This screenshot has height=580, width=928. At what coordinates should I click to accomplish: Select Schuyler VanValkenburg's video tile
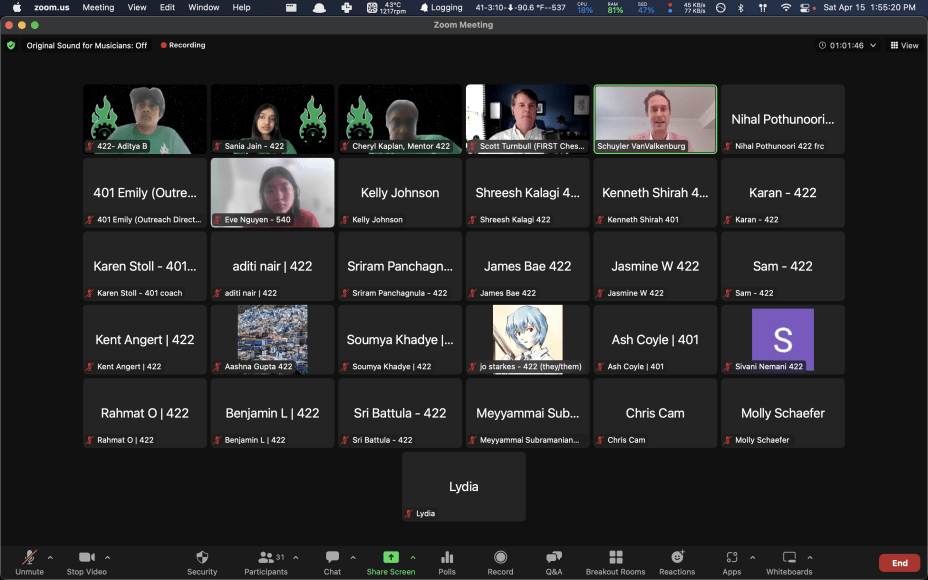(x=655, y=118)
